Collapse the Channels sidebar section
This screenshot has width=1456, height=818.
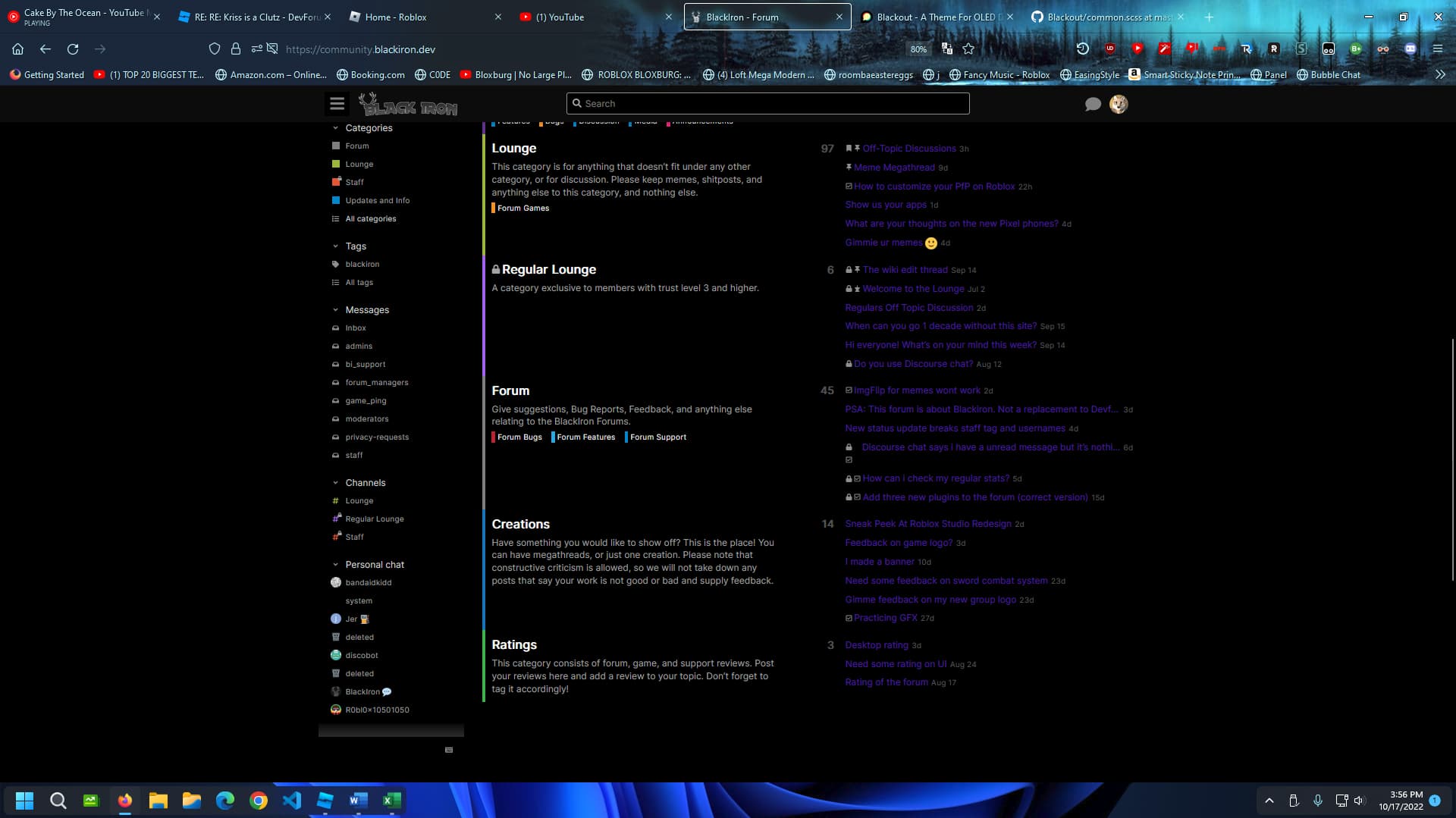pyautogui.click(x=336, y=483)
